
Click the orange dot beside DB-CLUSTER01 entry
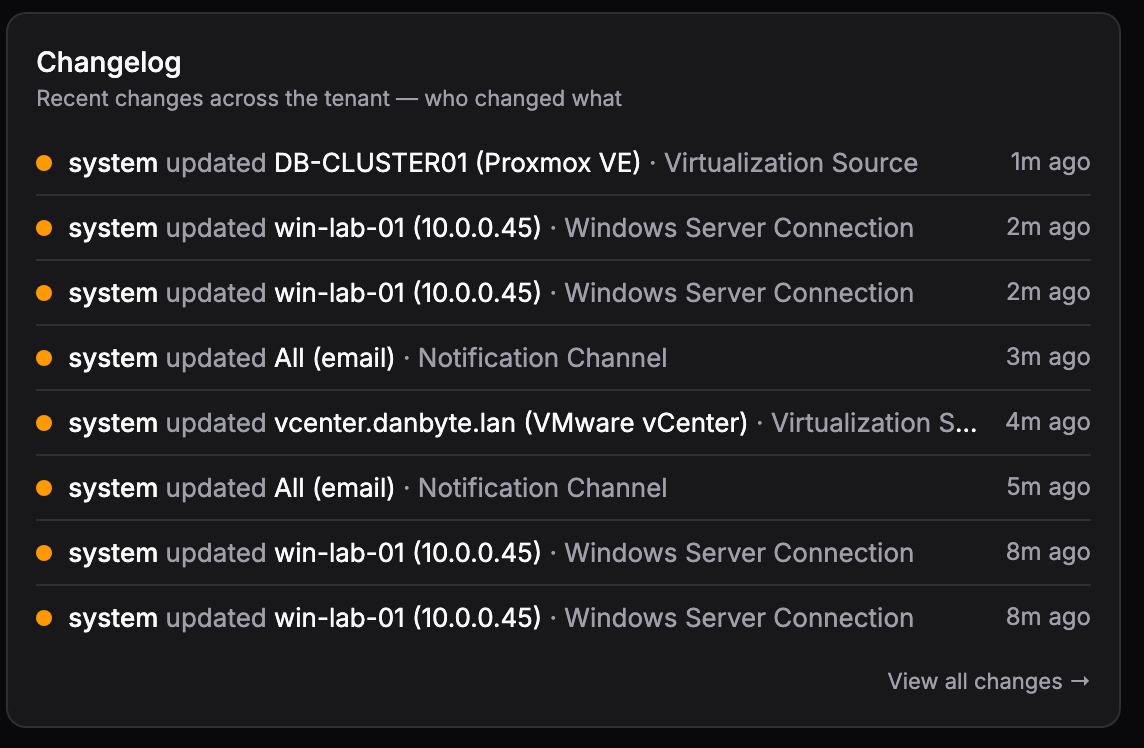point(44,163)
